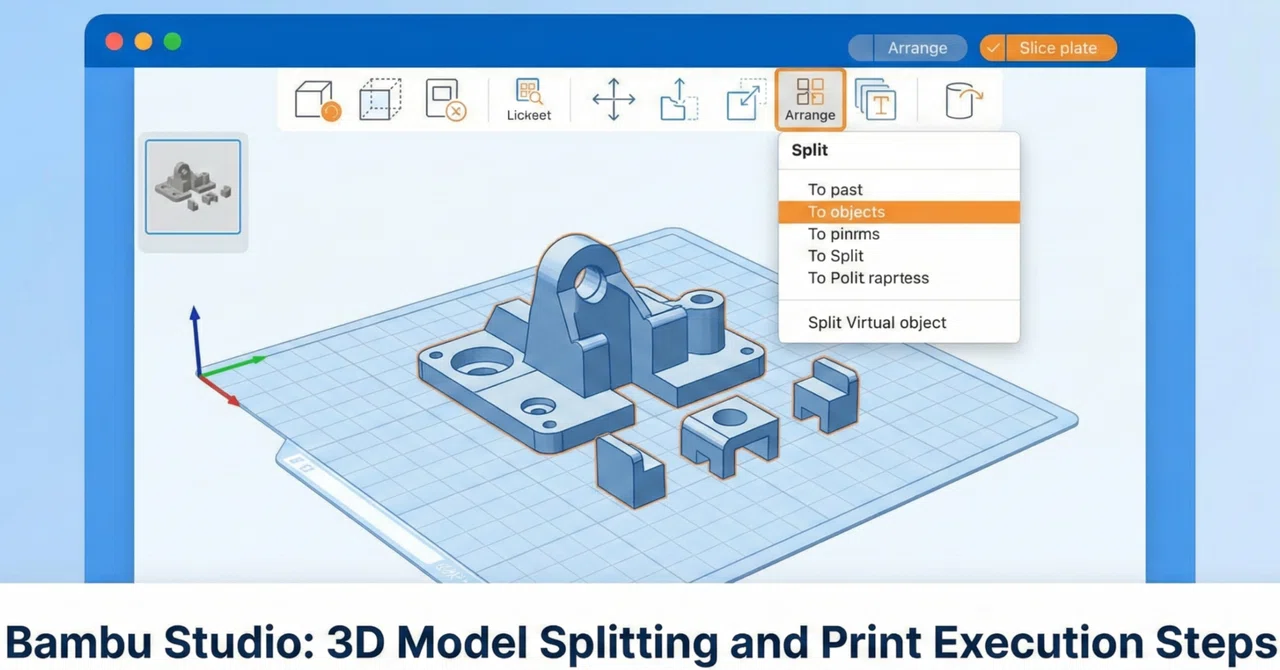Click the Arrange button in title bar
The width and height of the screenshot is (1280, 670).
pyautogui.click(x=907, y=48)
